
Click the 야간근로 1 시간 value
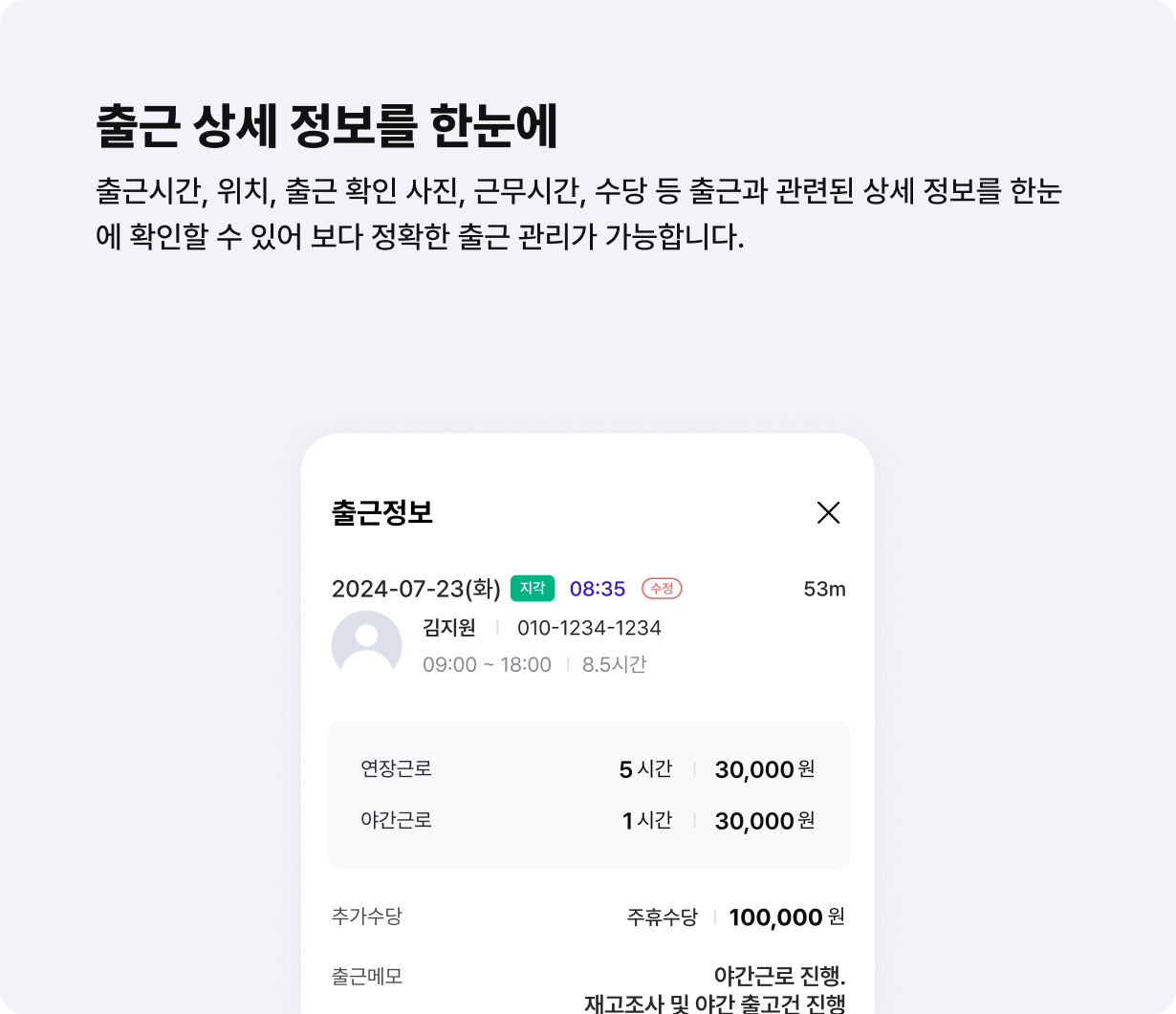click(647, 821)
